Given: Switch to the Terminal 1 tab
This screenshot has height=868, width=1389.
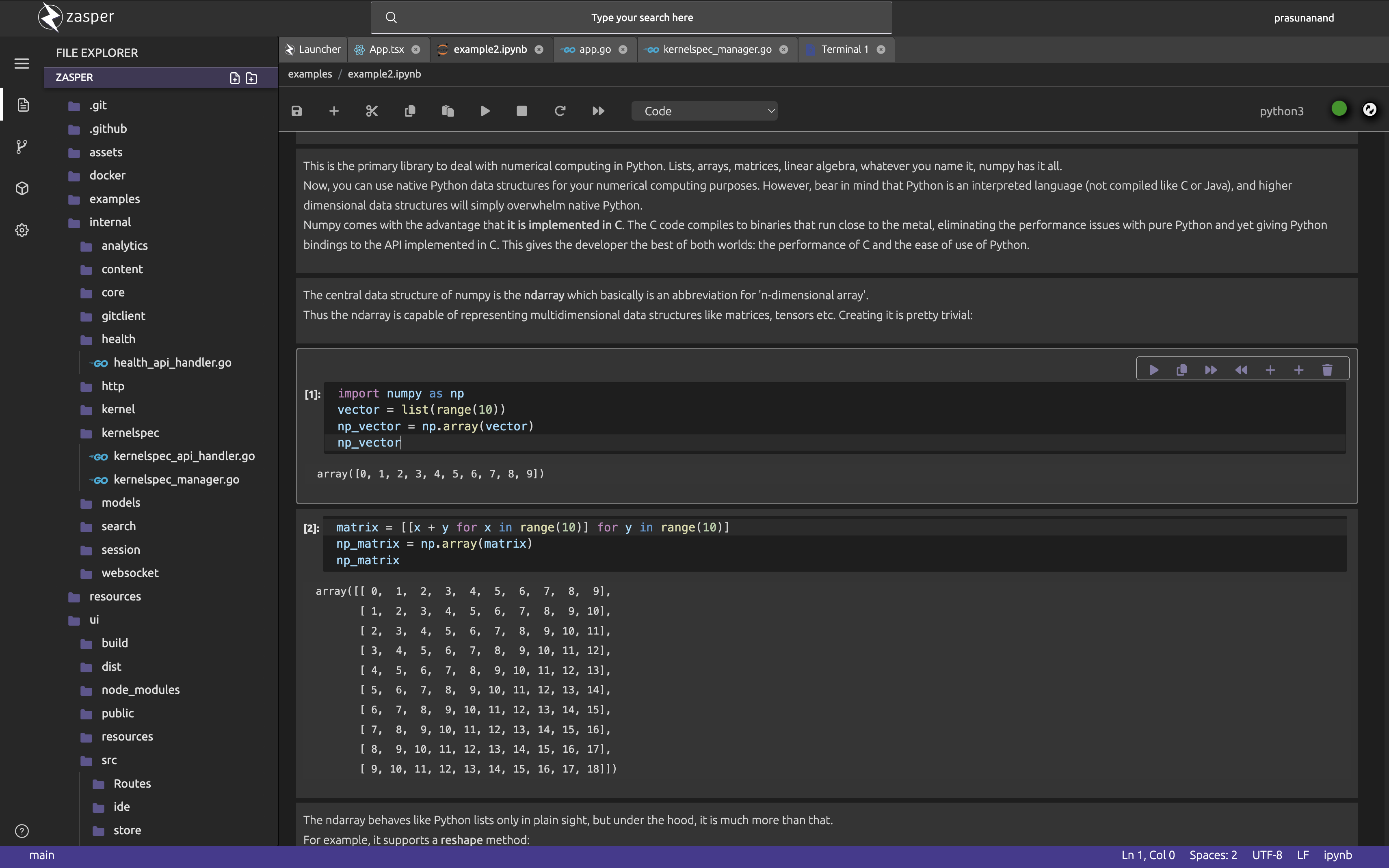Looking at the screenshot, I should pos(844,50).
